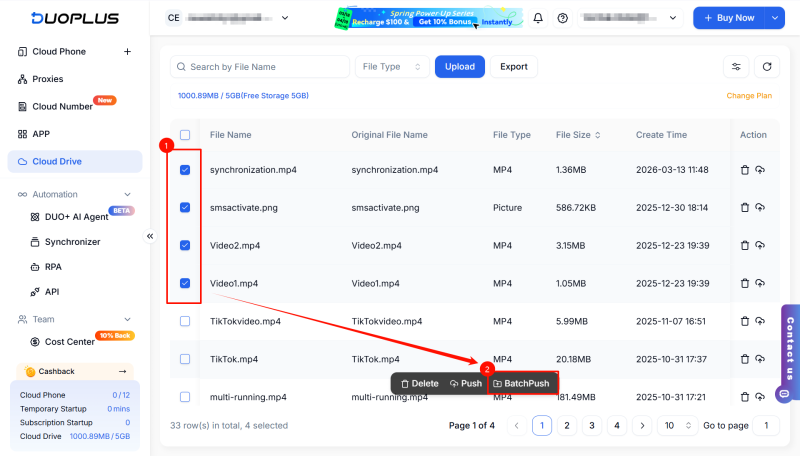Collapse the sidebar with the double-chevron icon
This screenshot has width=800, height=456.
(x=150, y=236)
